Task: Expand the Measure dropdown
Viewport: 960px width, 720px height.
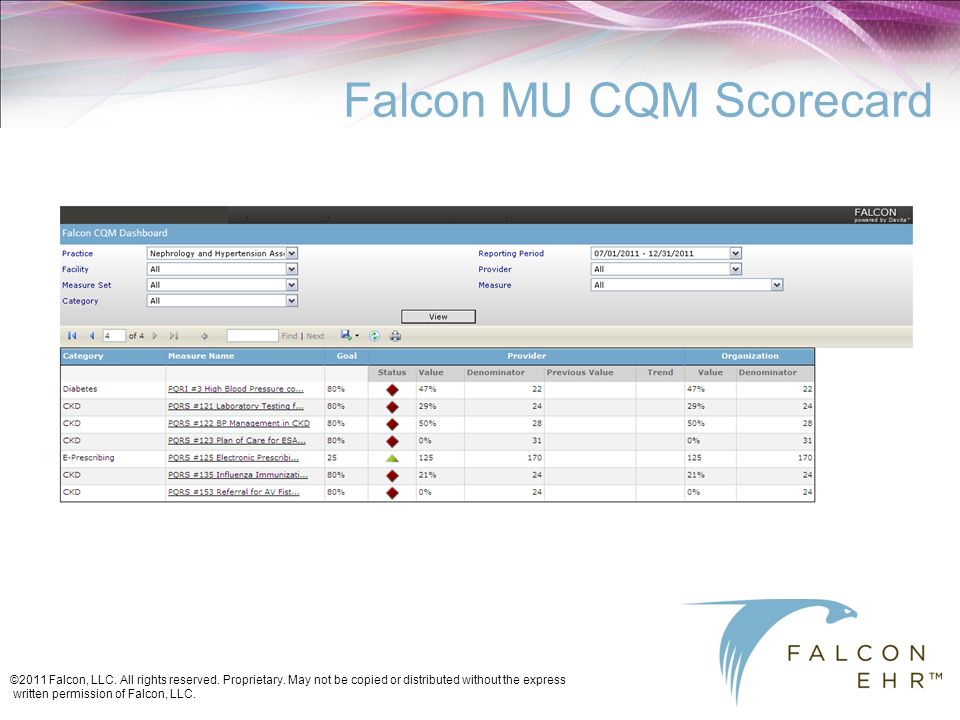Action: [x=777, y=285]
